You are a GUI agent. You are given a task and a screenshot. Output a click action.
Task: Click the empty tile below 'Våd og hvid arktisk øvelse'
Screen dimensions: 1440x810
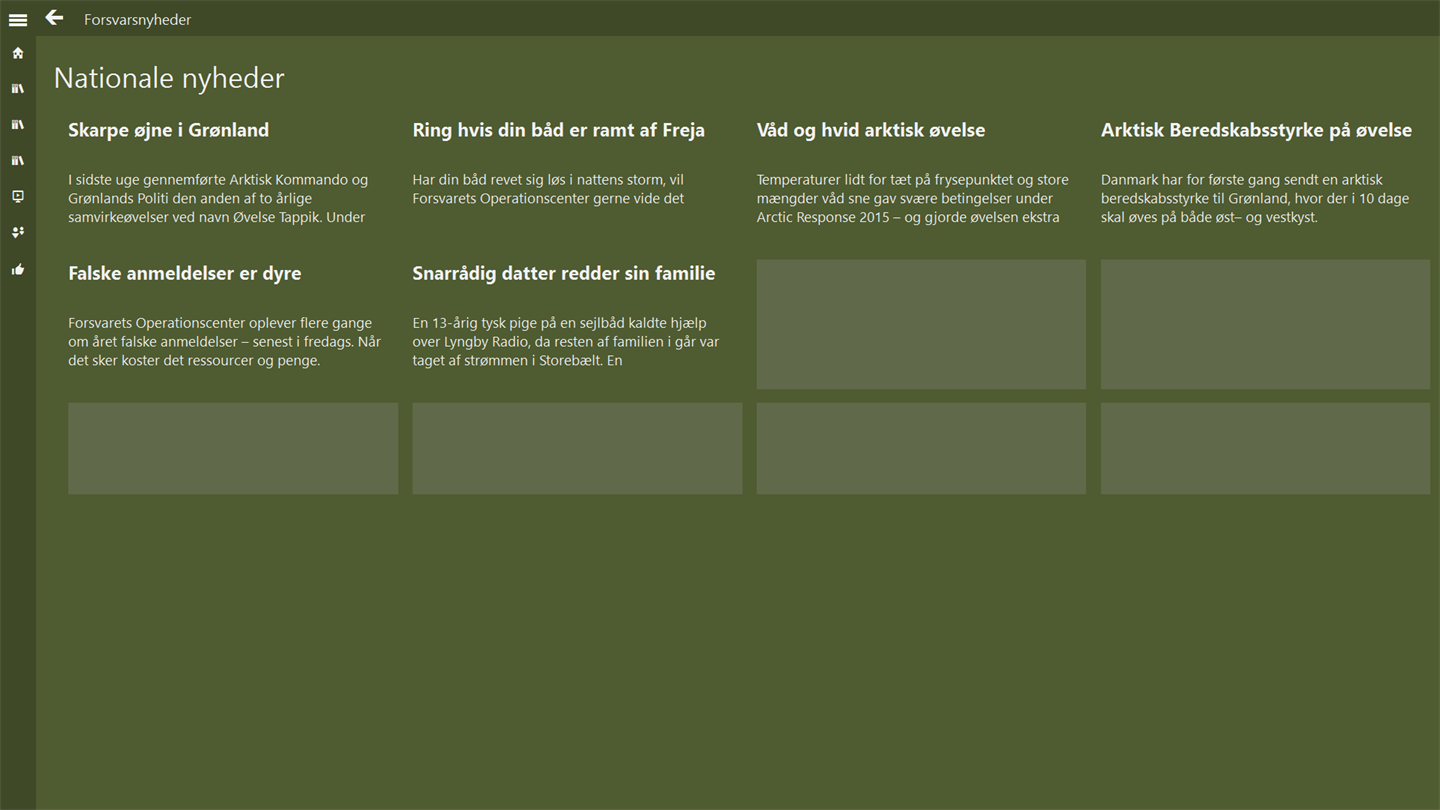(921, 324)
